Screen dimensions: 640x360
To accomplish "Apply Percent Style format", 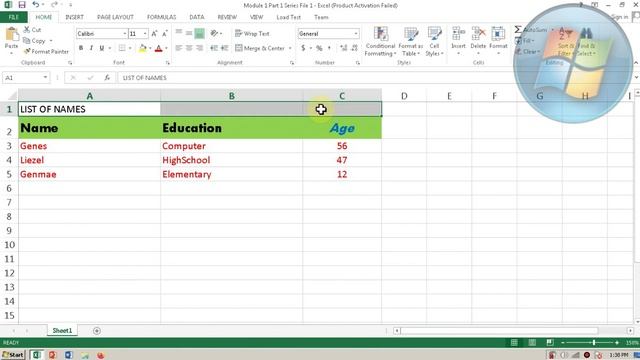I will [319, 48].
